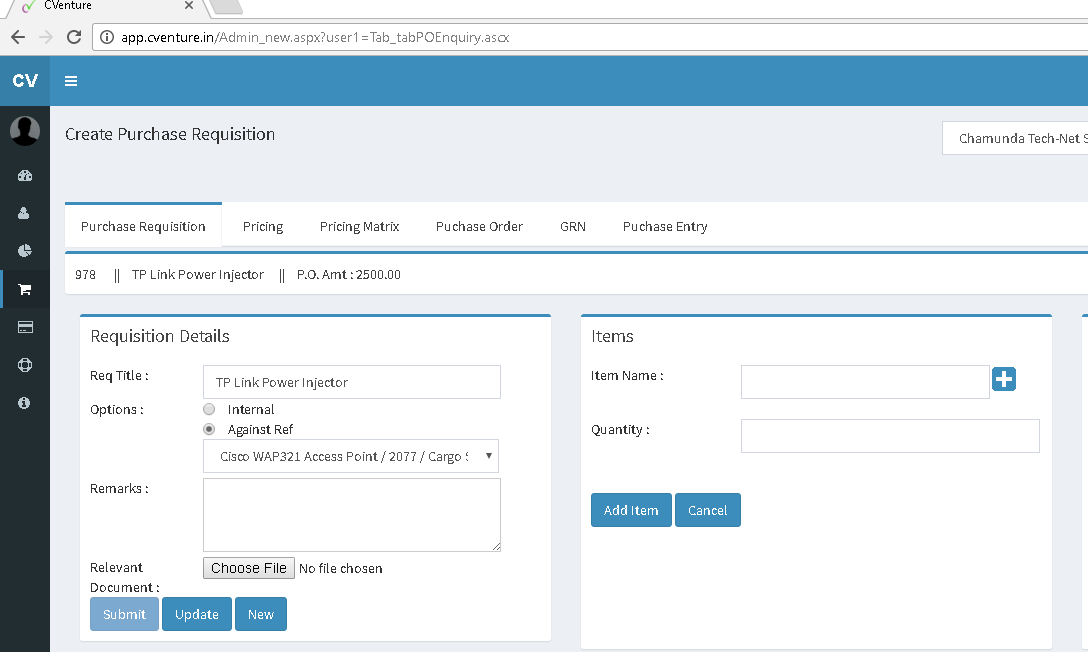Switch to the Purchase Requisition tab

(143, 227)
